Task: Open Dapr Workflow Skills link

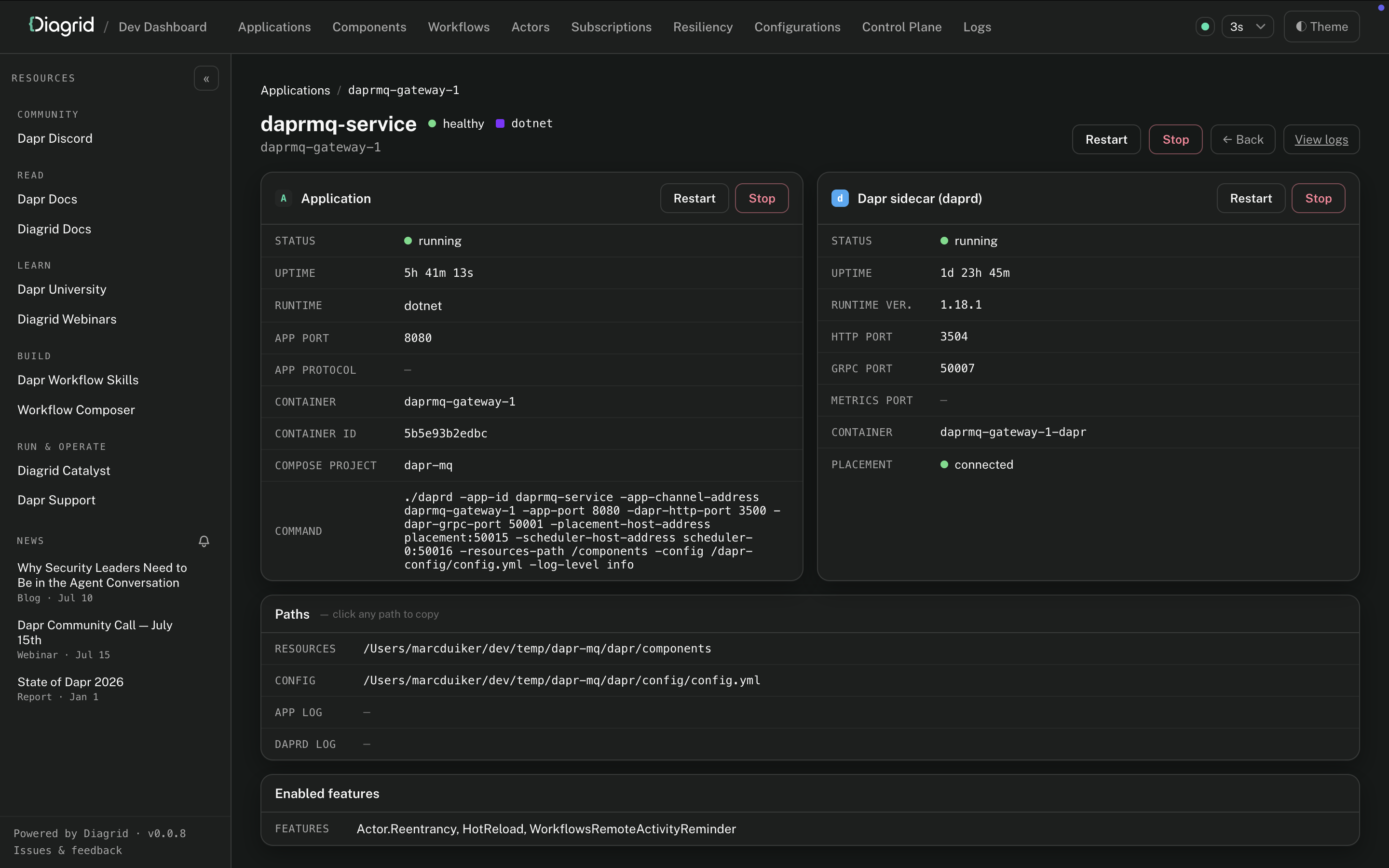Action: coord(78,380)
